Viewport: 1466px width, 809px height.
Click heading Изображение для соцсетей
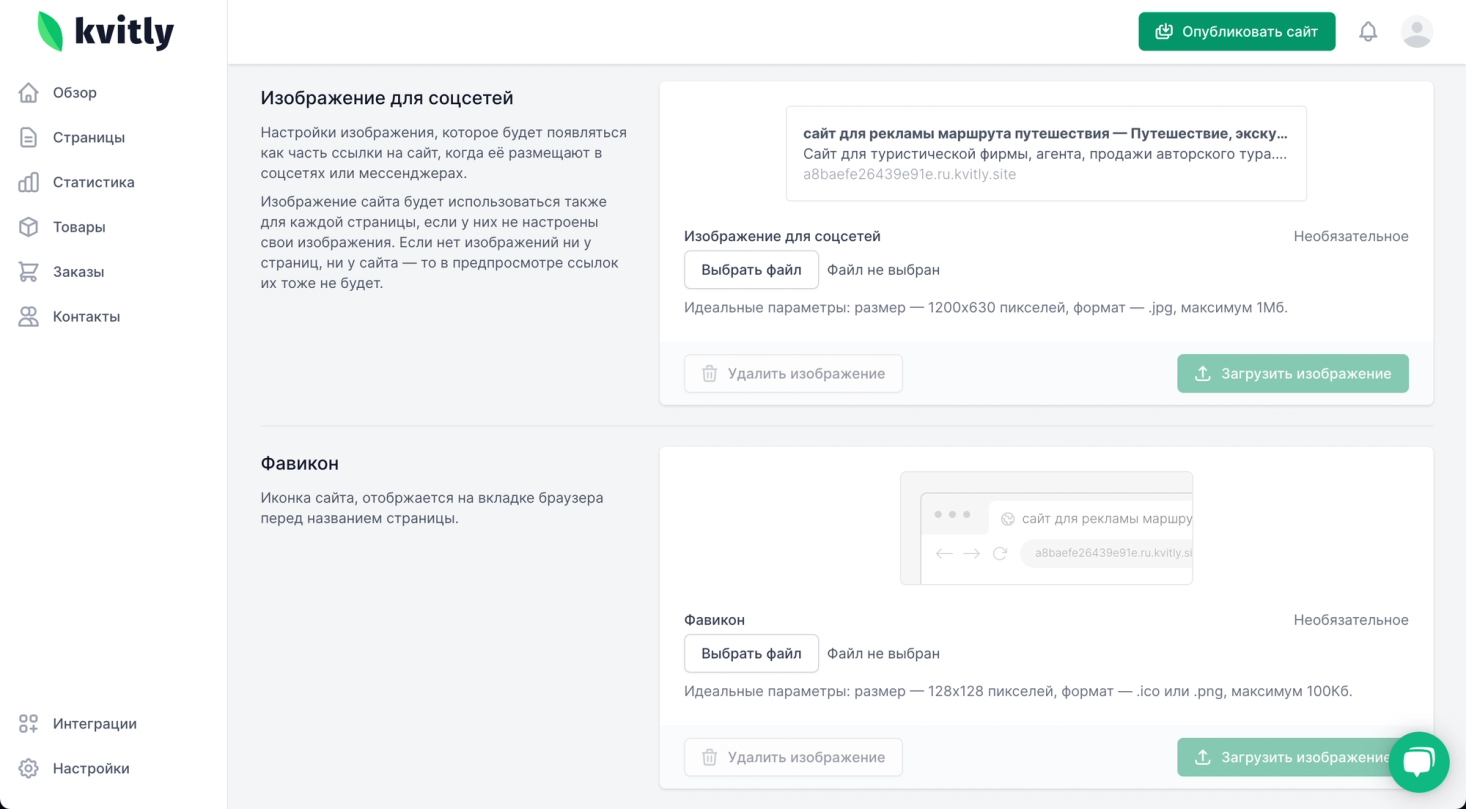click(x=387, y=98)
